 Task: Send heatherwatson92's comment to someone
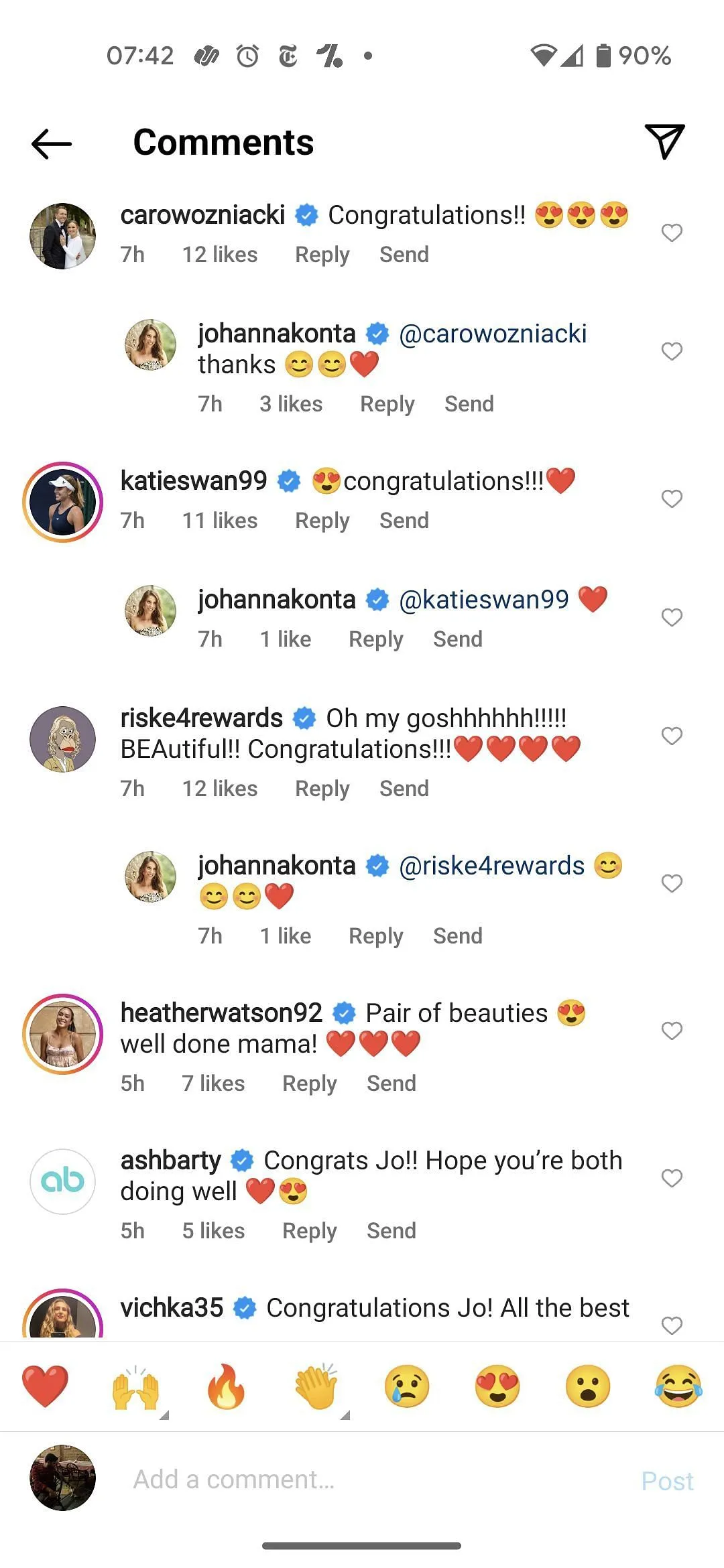(x=391, y=1084)
